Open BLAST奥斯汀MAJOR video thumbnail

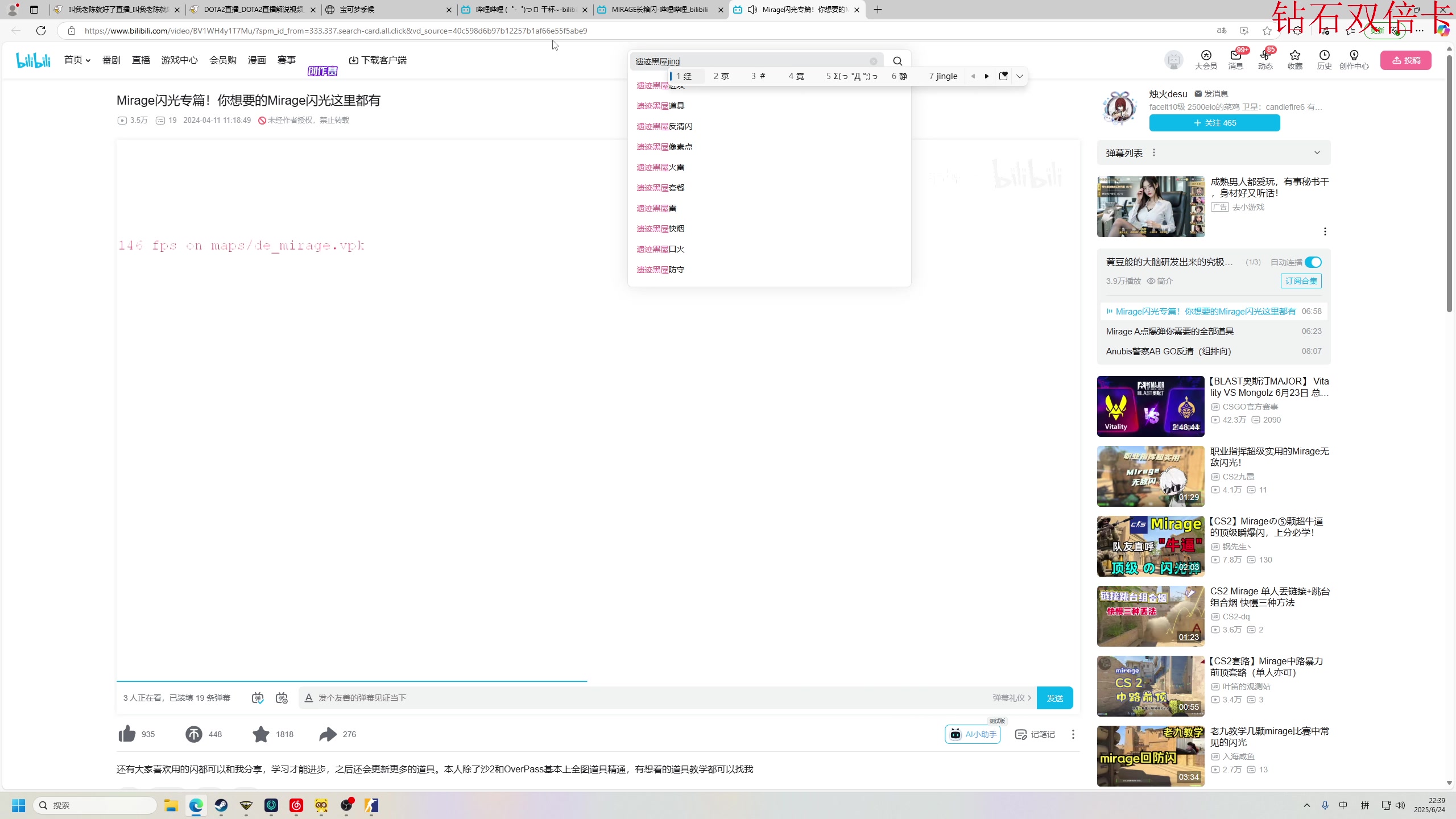tap(1151, 406)
